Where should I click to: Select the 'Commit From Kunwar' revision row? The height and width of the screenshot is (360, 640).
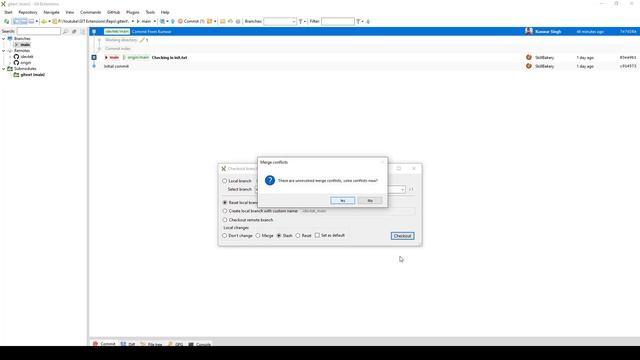[x=364, y=31]
